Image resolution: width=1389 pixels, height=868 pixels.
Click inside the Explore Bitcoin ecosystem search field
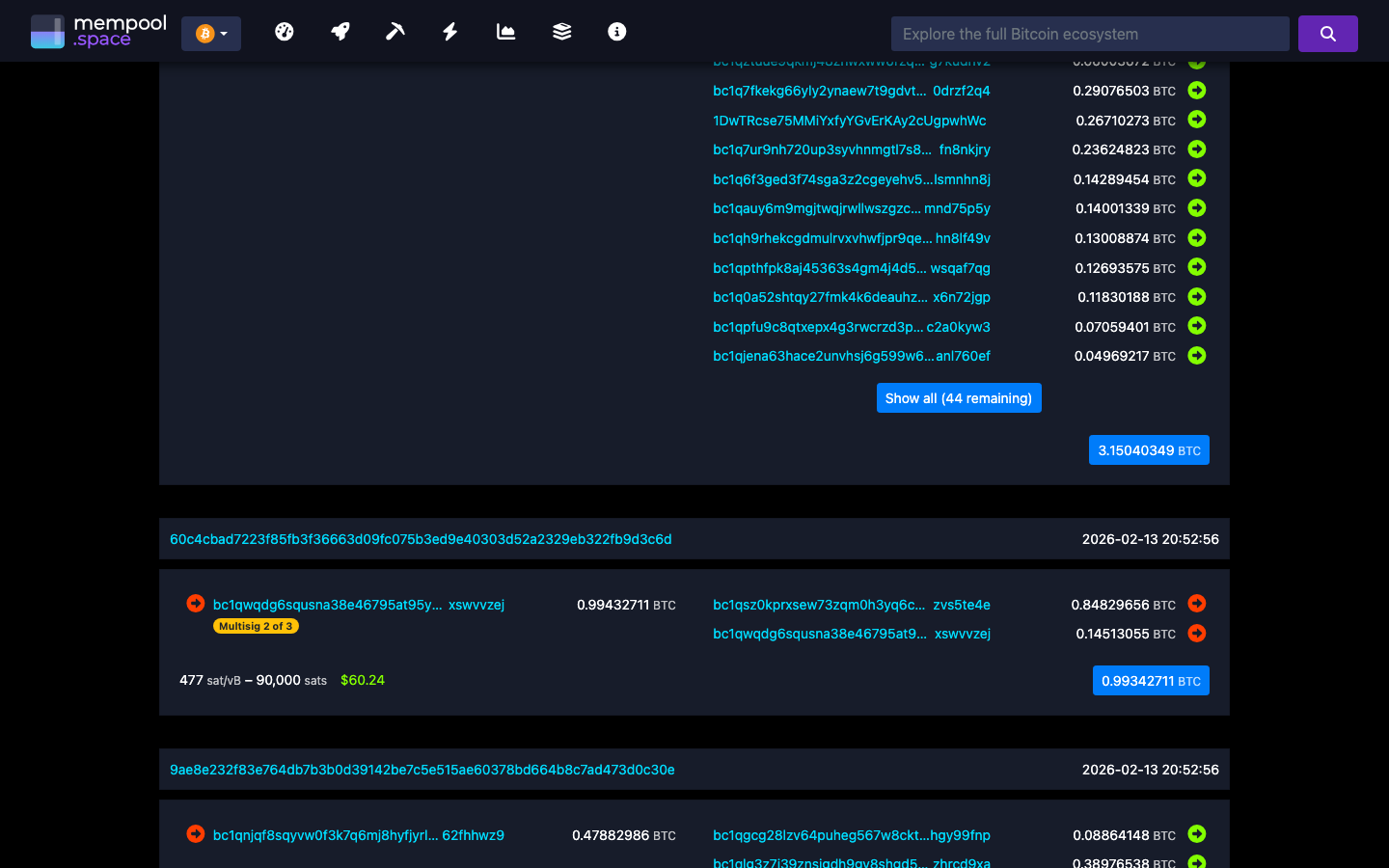(1089, 33)
